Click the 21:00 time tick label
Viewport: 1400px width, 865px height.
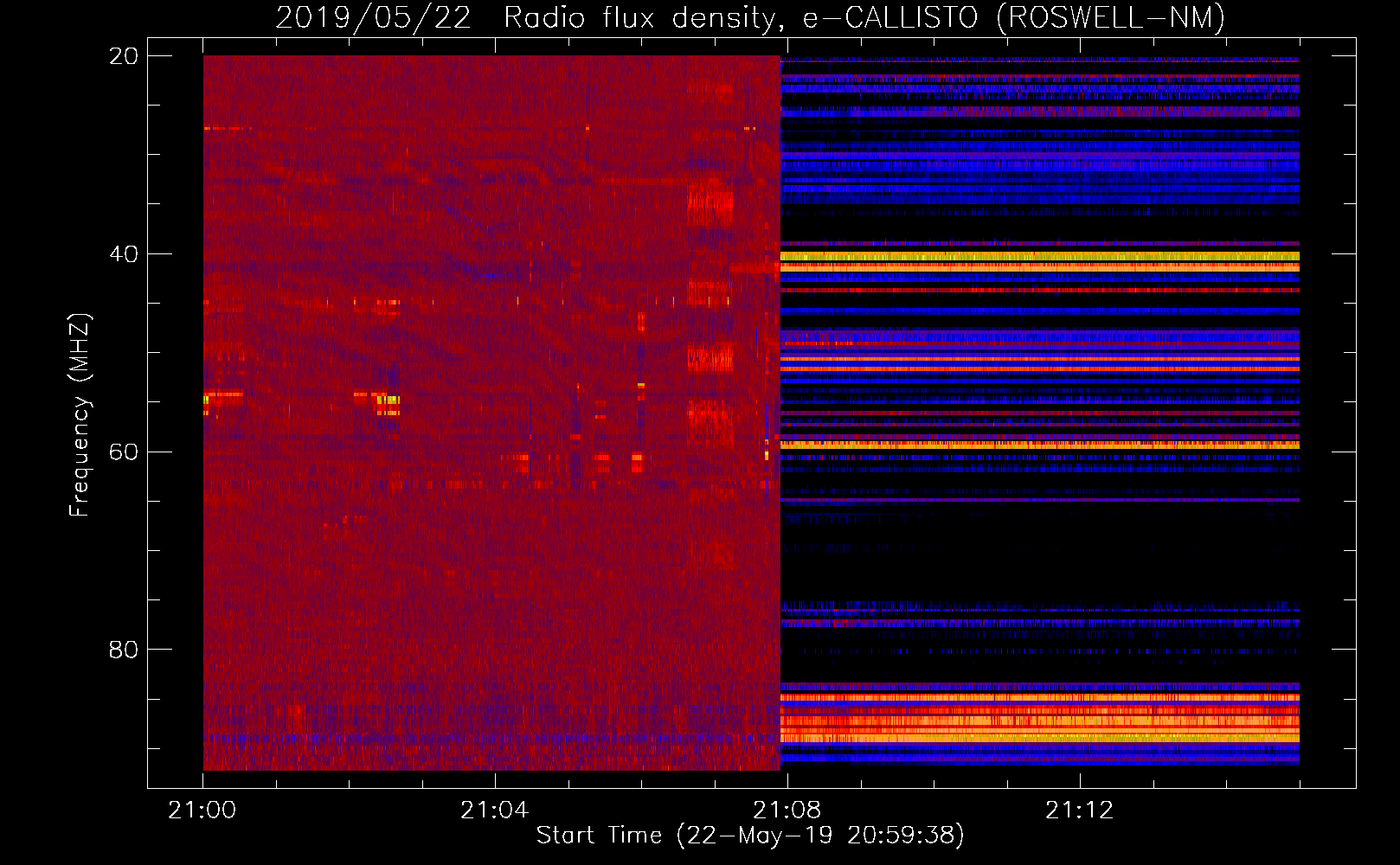click(202, 811)
